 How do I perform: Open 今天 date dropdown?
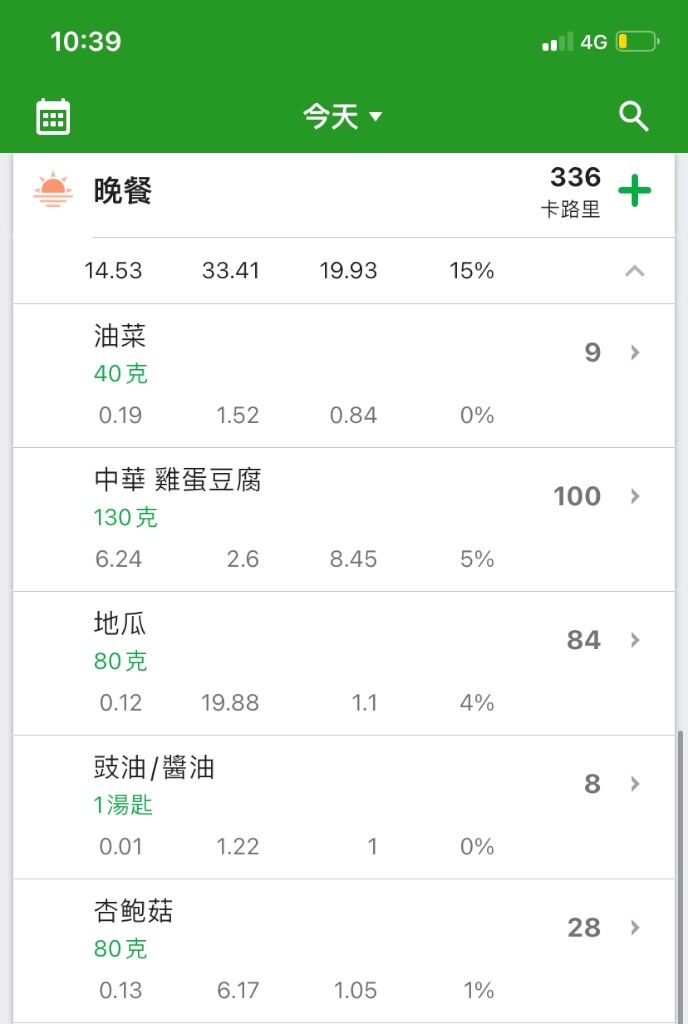342,117
